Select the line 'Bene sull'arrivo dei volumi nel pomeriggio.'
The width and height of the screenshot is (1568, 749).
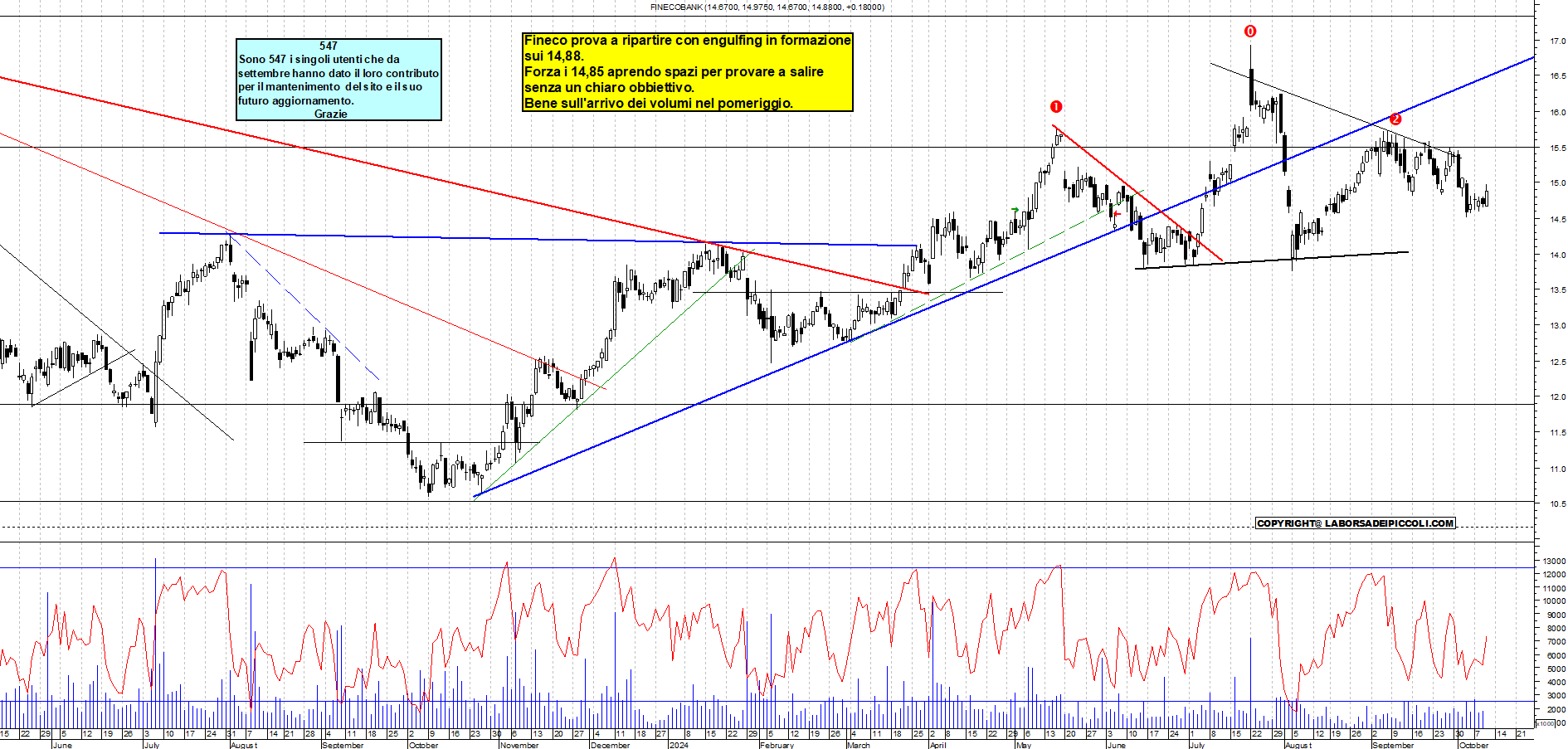(x=659, y=103)
